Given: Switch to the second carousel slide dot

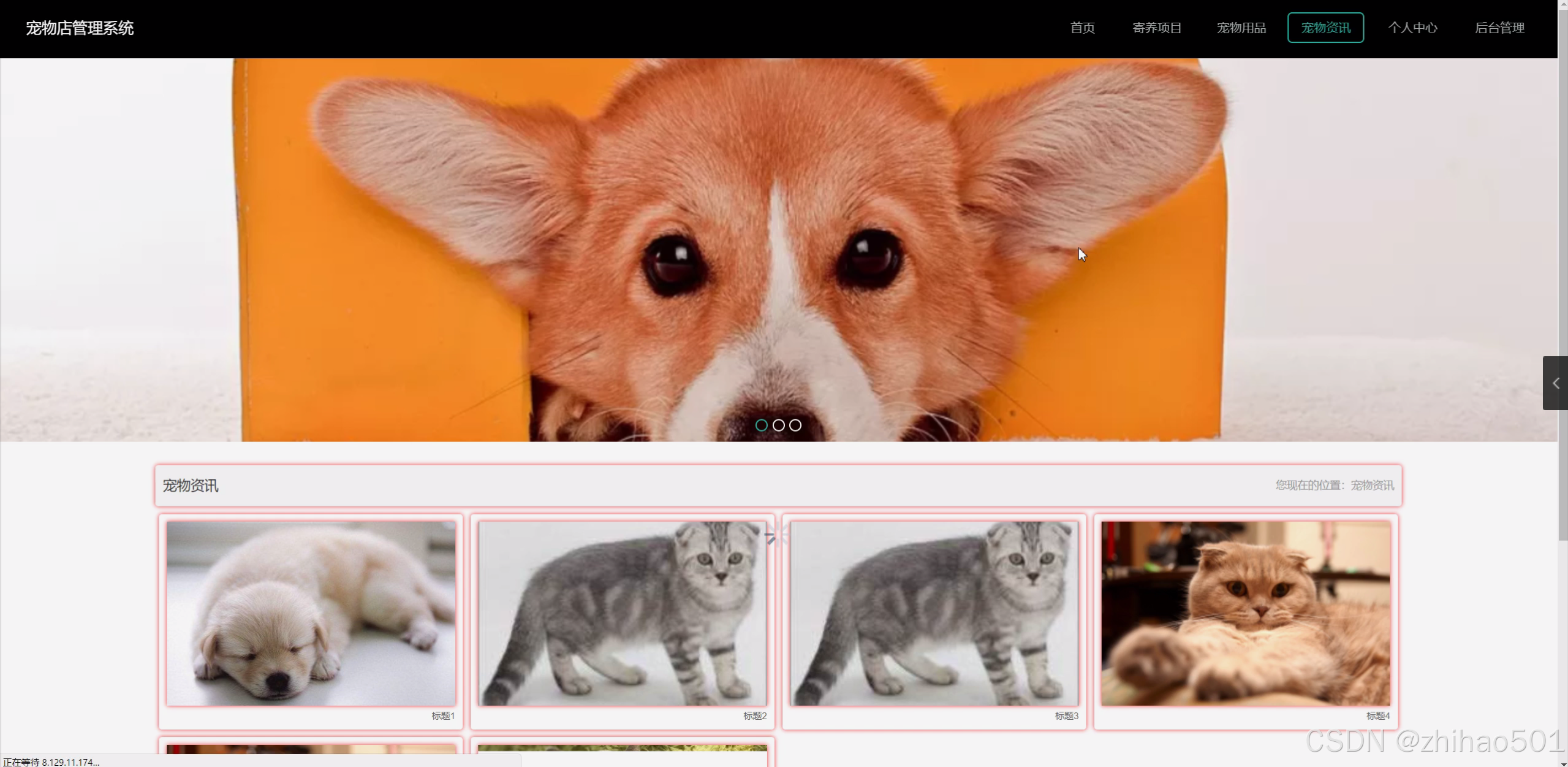Looking at the screenshot, I should pyautogui.click(x=778, y=425).
